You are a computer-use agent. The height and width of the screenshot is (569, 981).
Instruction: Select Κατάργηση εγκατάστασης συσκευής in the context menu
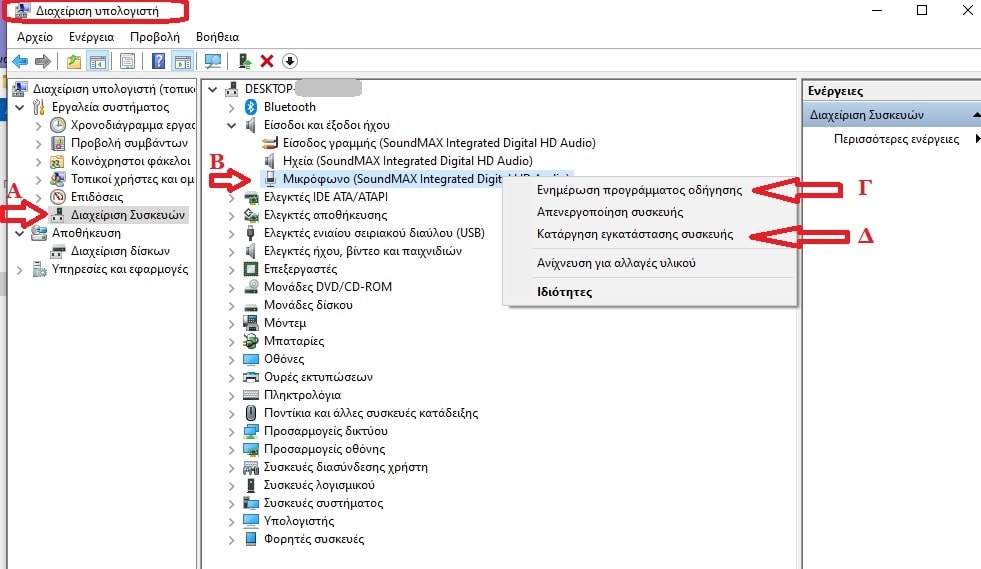coord(635,235)
